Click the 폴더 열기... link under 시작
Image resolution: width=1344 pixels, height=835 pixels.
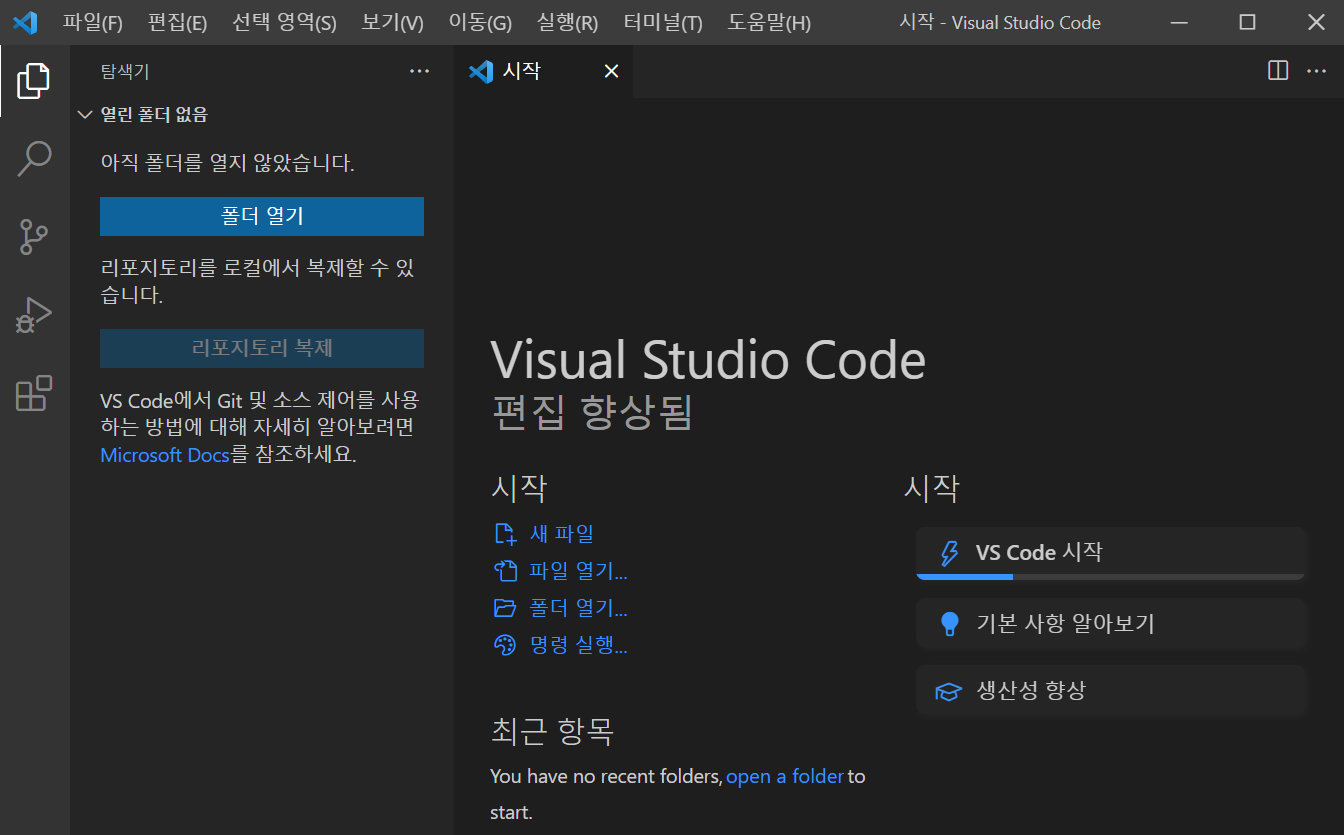tap(578, 608)
